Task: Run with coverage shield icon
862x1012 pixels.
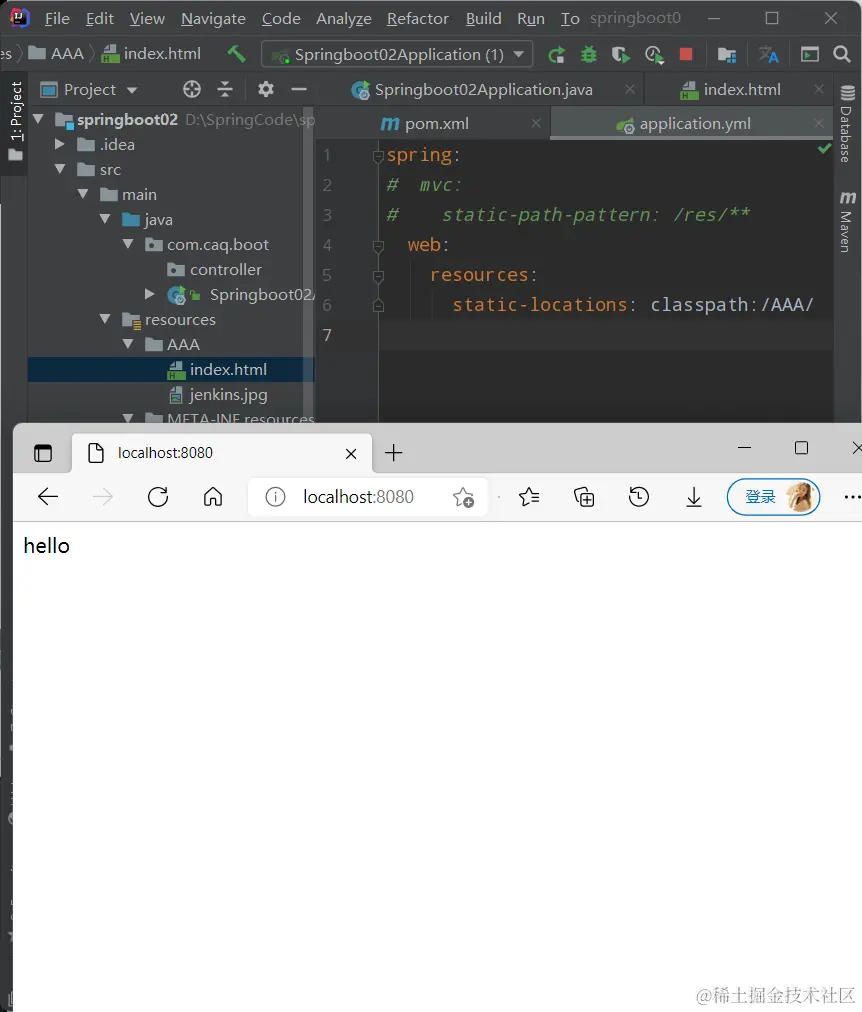Action: pos(621,55)
